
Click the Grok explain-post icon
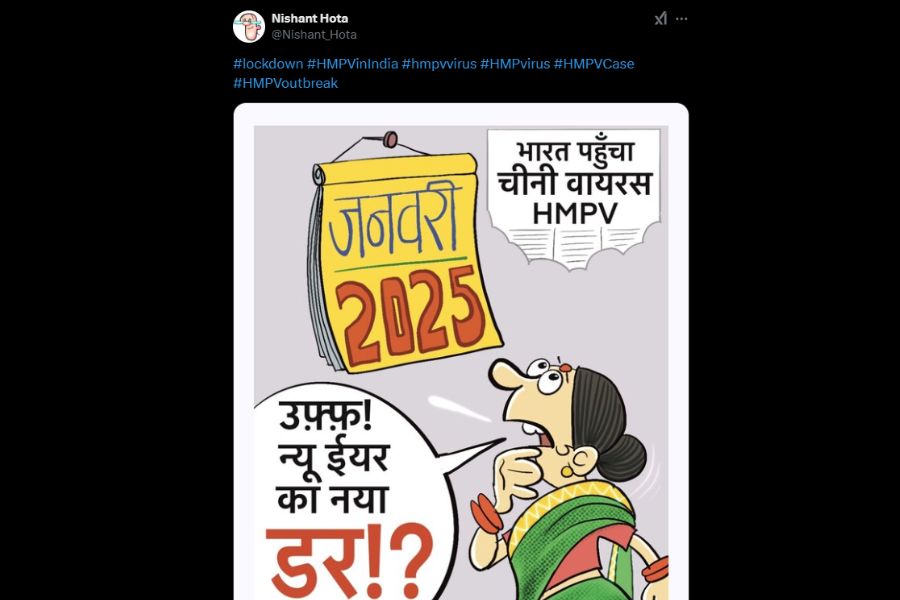coord(661,19)
